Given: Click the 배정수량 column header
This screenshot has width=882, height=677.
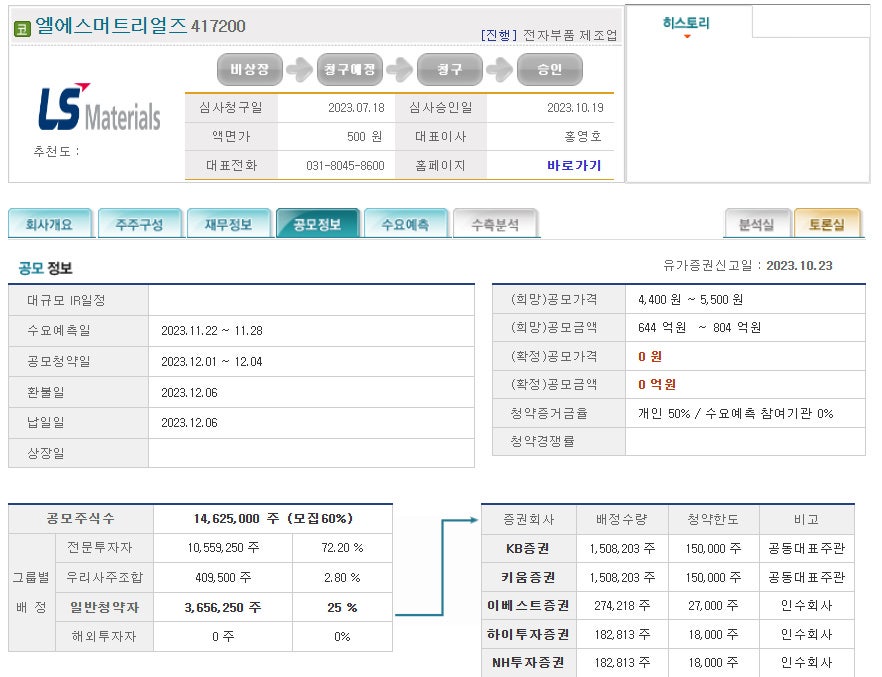Looking at the screenshot, I should click(622, 520).
